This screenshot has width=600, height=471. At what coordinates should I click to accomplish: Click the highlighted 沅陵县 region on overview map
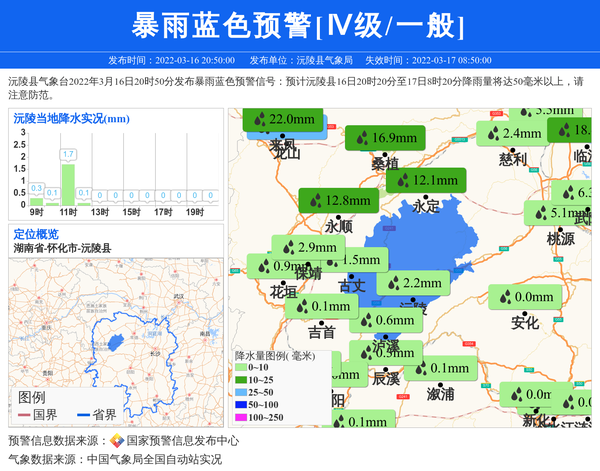[117, 340]
